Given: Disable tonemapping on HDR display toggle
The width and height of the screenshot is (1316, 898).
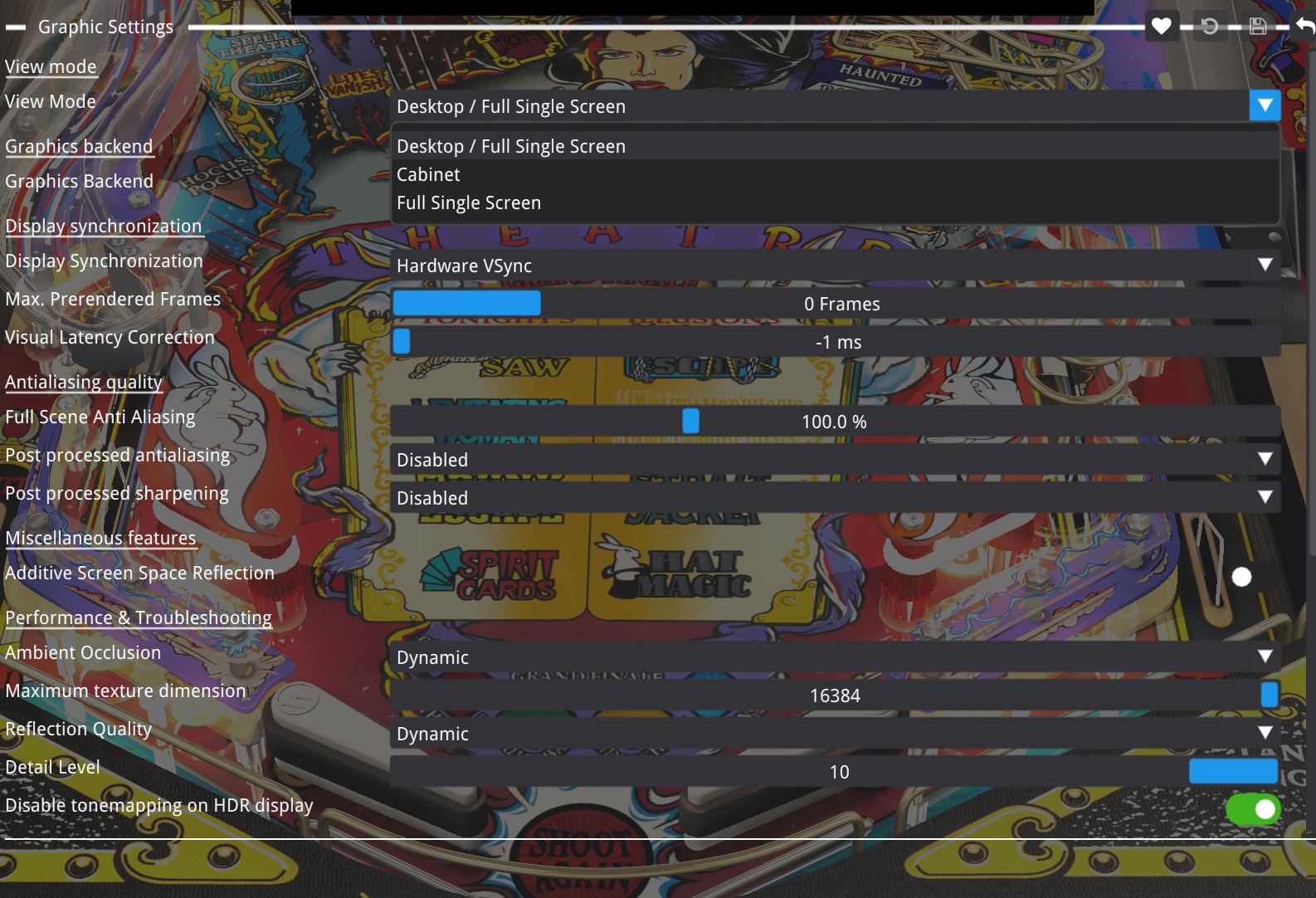Looking at the screenshot, I should tap(1253, 809).
